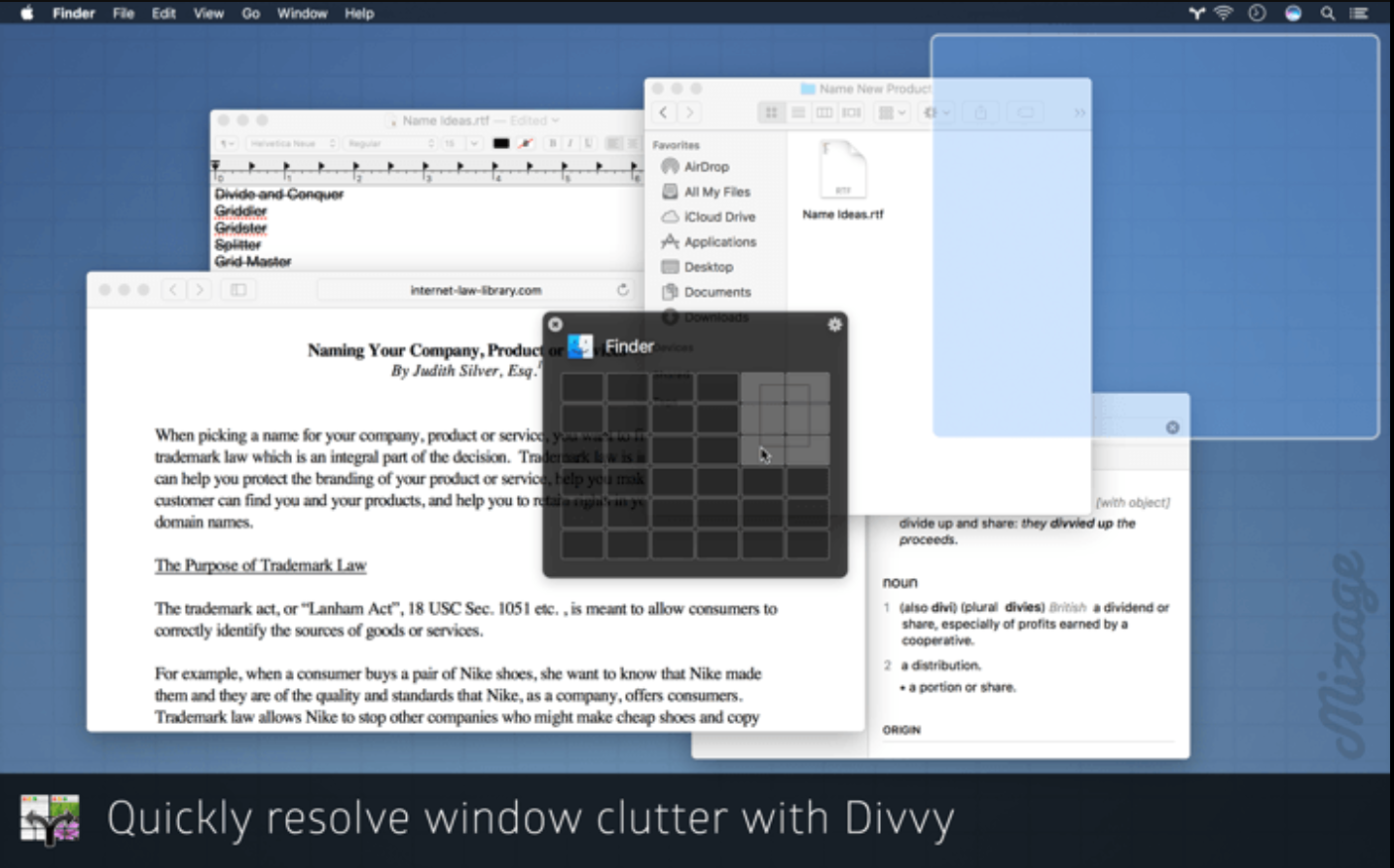
Task: Open Divvy settings with the gear icon
Action: (x=834, y=324)
